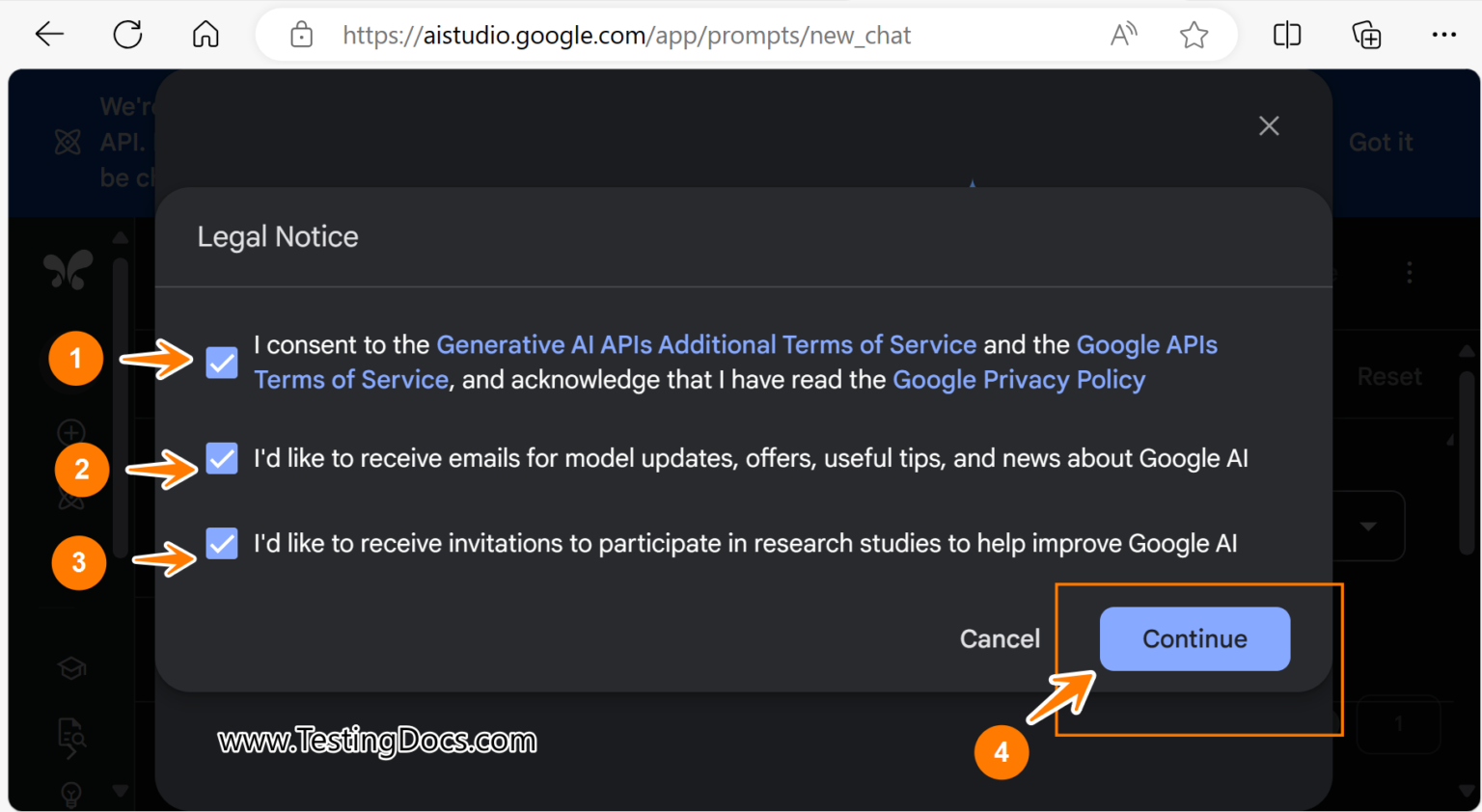
Task: Click the Google AI Studio butterfly logo
Action: [x=68, y=270]
